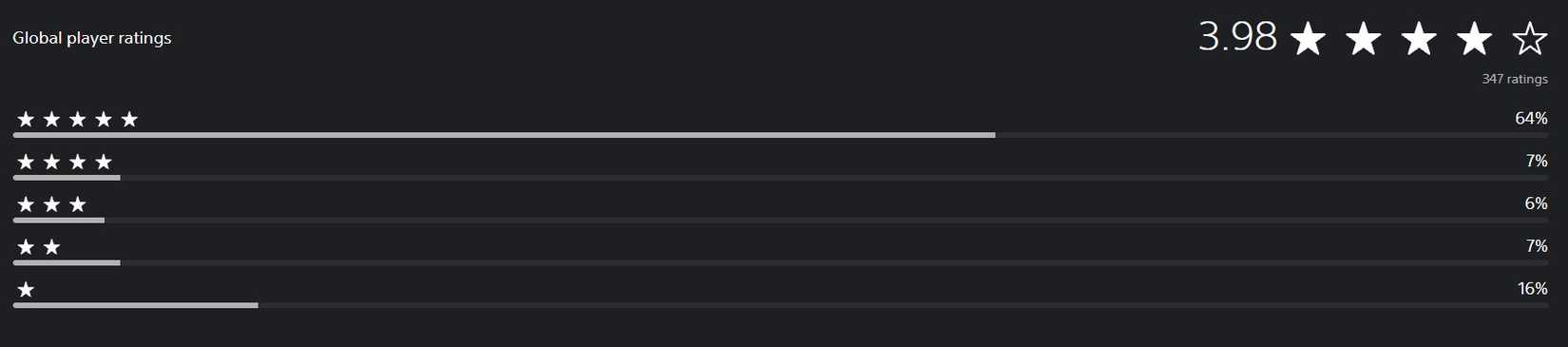
Task: Click the four-star progress bar fill
Action: coord(67,178)
